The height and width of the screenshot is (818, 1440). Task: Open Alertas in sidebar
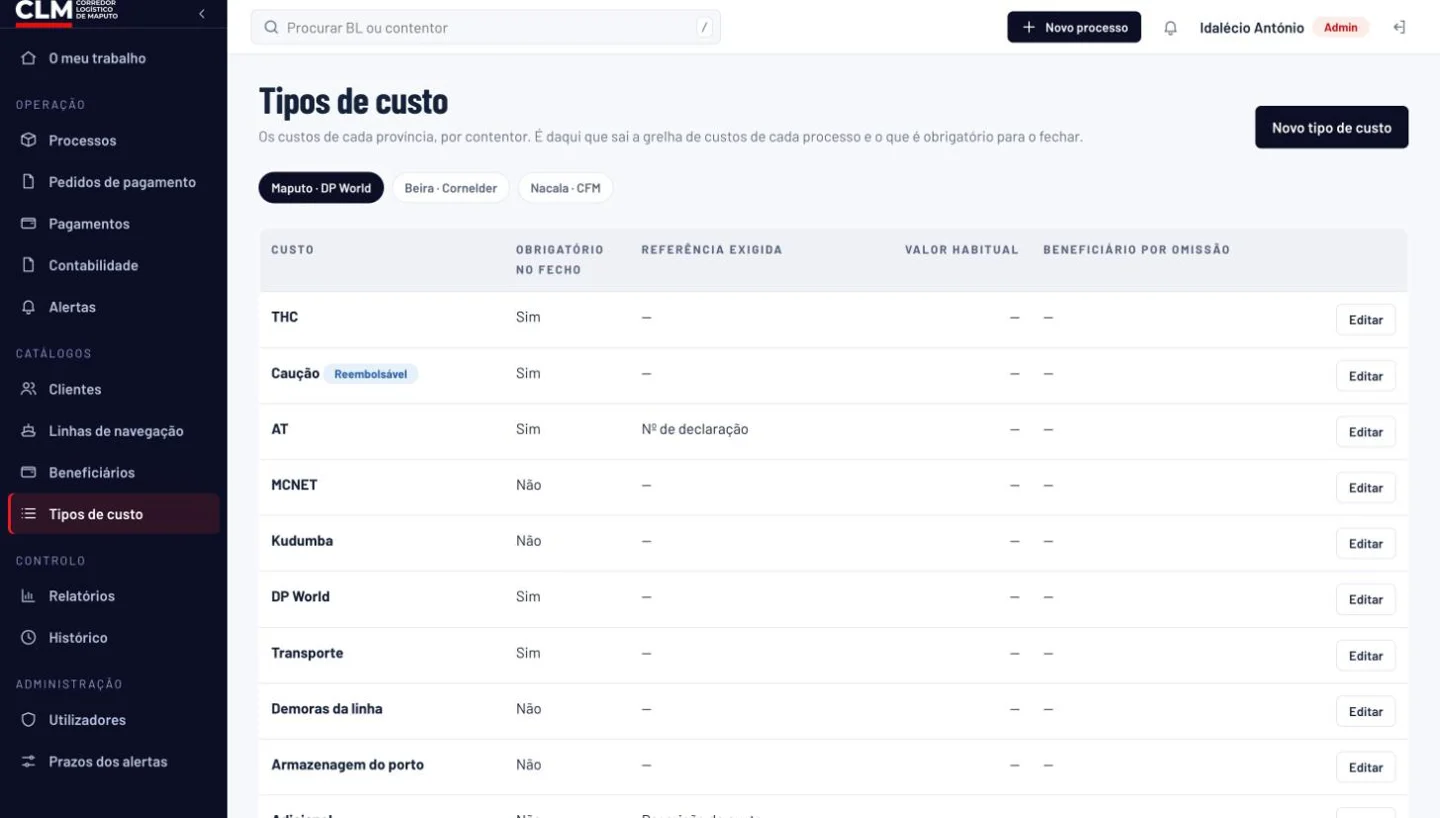113,307
